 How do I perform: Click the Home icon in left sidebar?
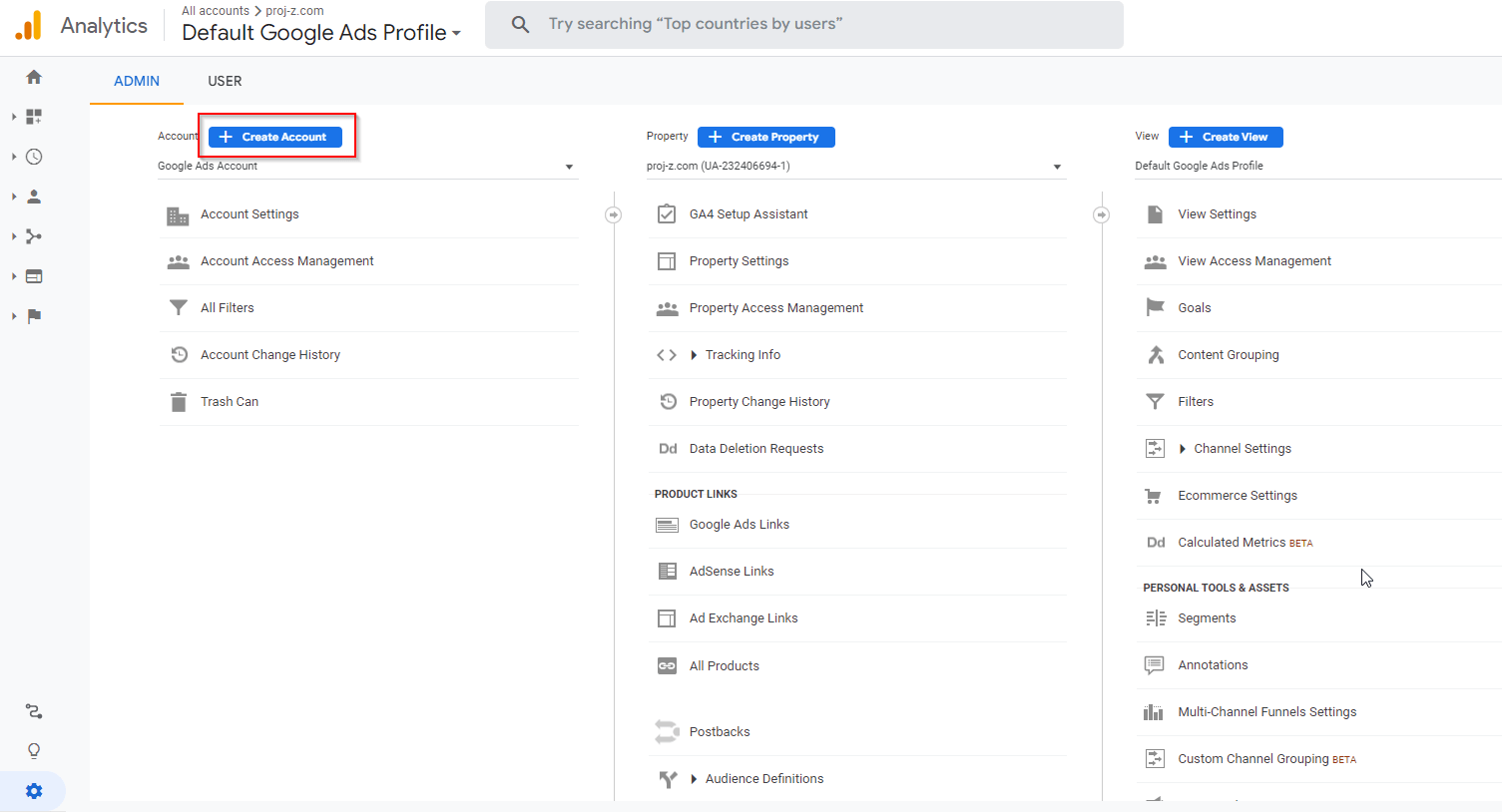pyautogui.click(x=34, y=77)
